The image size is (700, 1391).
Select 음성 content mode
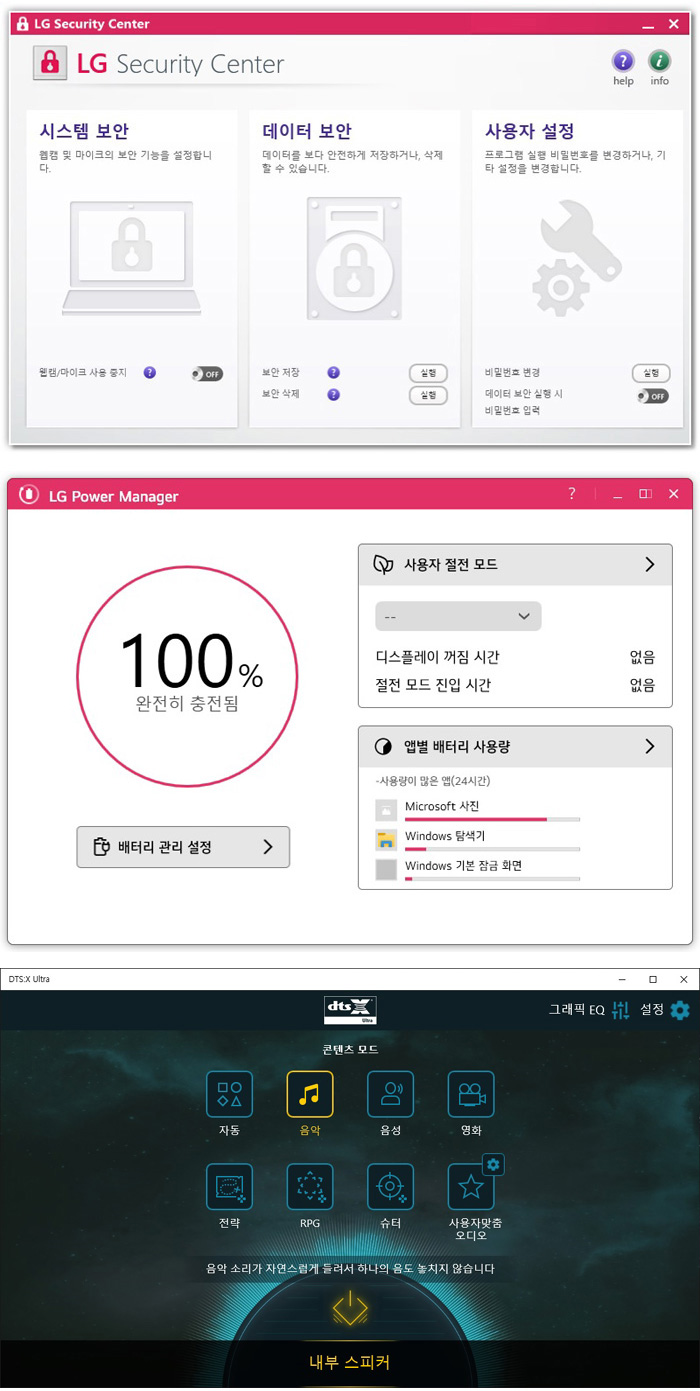(x=390, y=1094)
